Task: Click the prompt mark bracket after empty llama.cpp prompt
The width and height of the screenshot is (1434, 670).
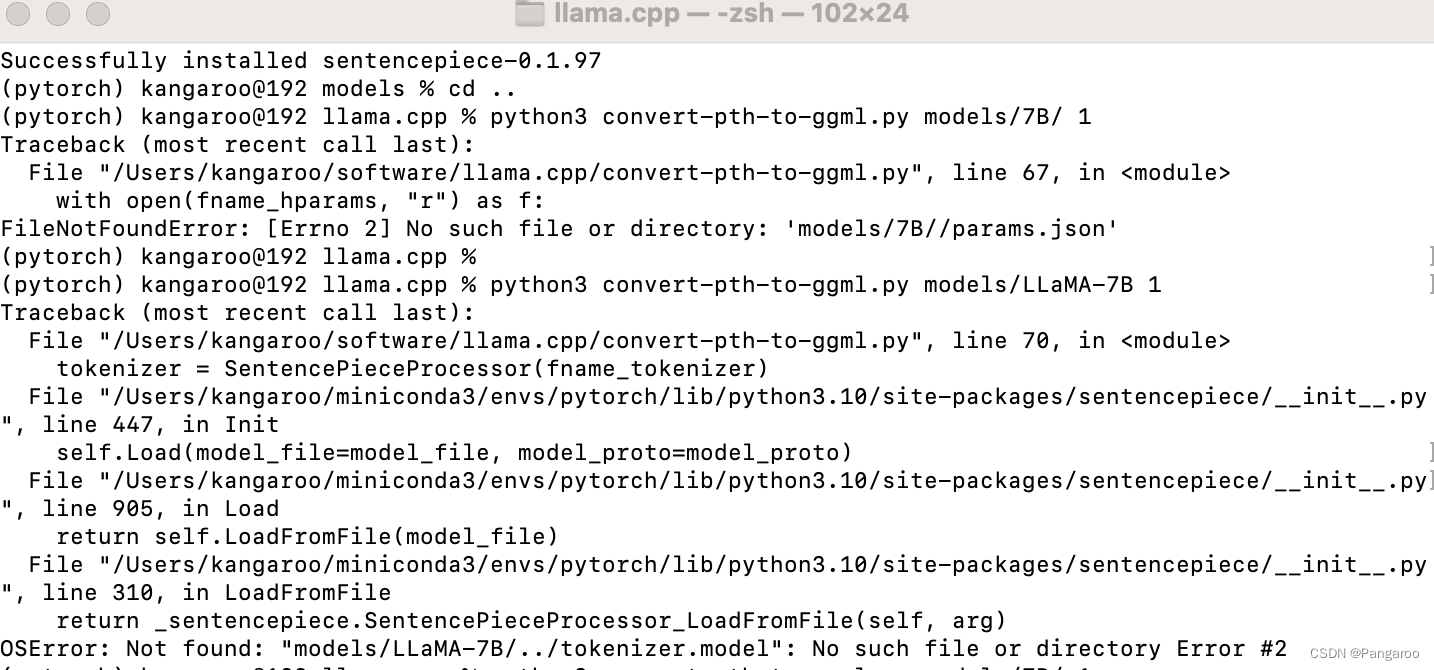Action: (x=1430, y=257)
